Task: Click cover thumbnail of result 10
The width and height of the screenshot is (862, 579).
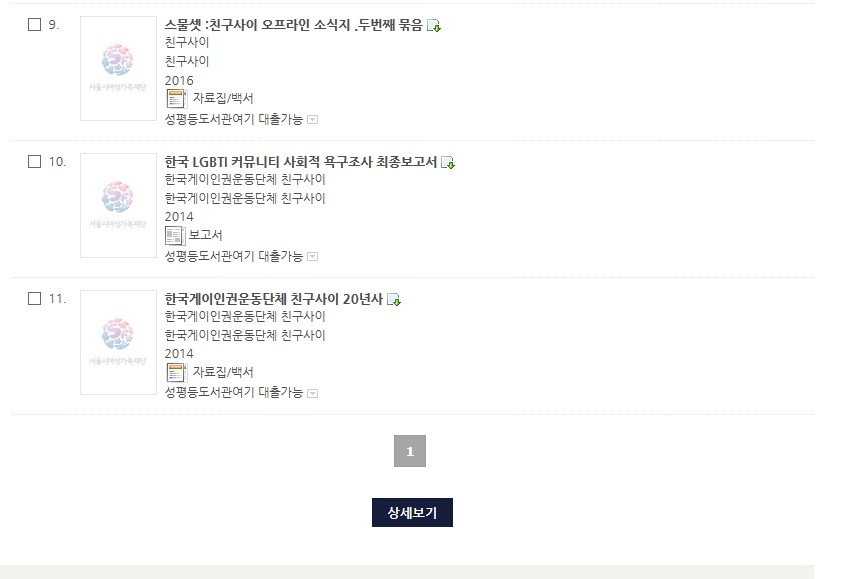Action: click(118, 205)
